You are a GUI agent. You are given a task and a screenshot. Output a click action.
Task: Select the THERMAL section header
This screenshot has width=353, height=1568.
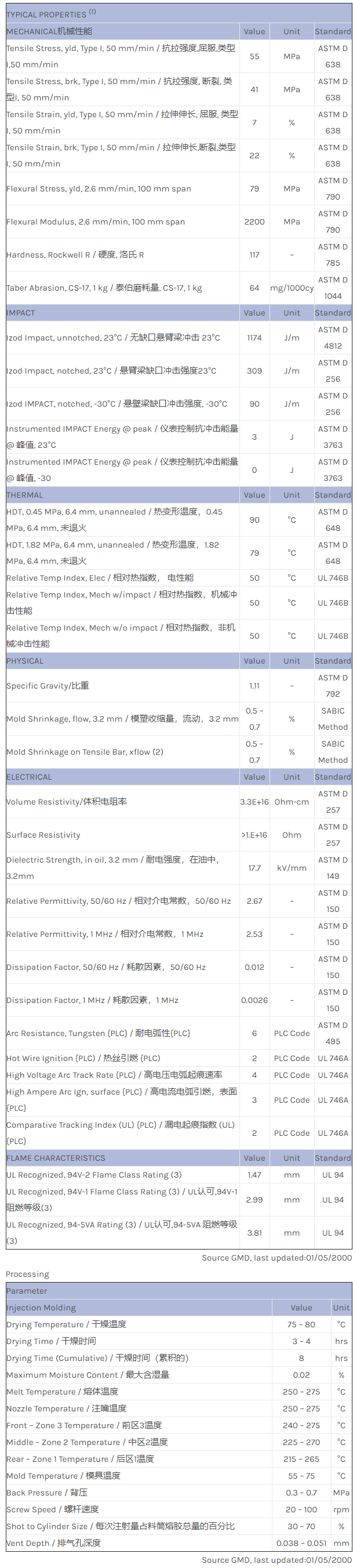(24, 495)
